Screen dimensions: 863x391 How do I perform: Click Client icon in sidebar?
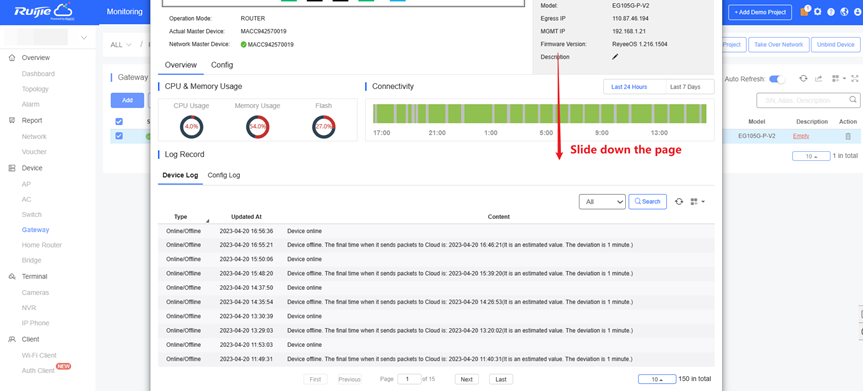12,339
